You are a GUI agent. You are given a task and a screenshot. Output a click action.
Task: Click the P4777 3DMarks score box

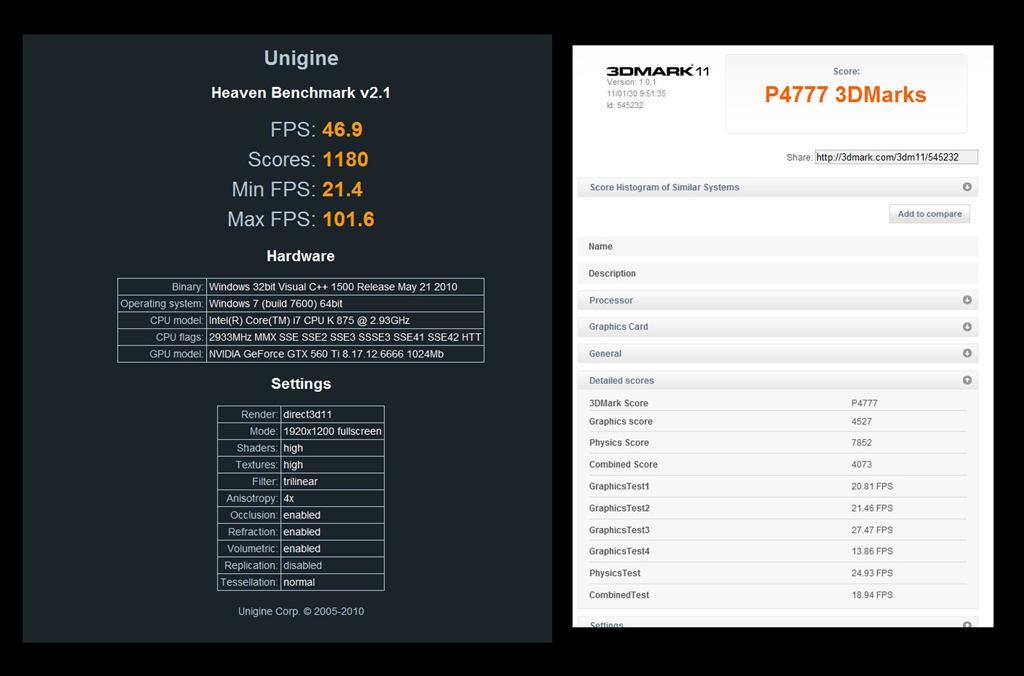click(846, 94)
